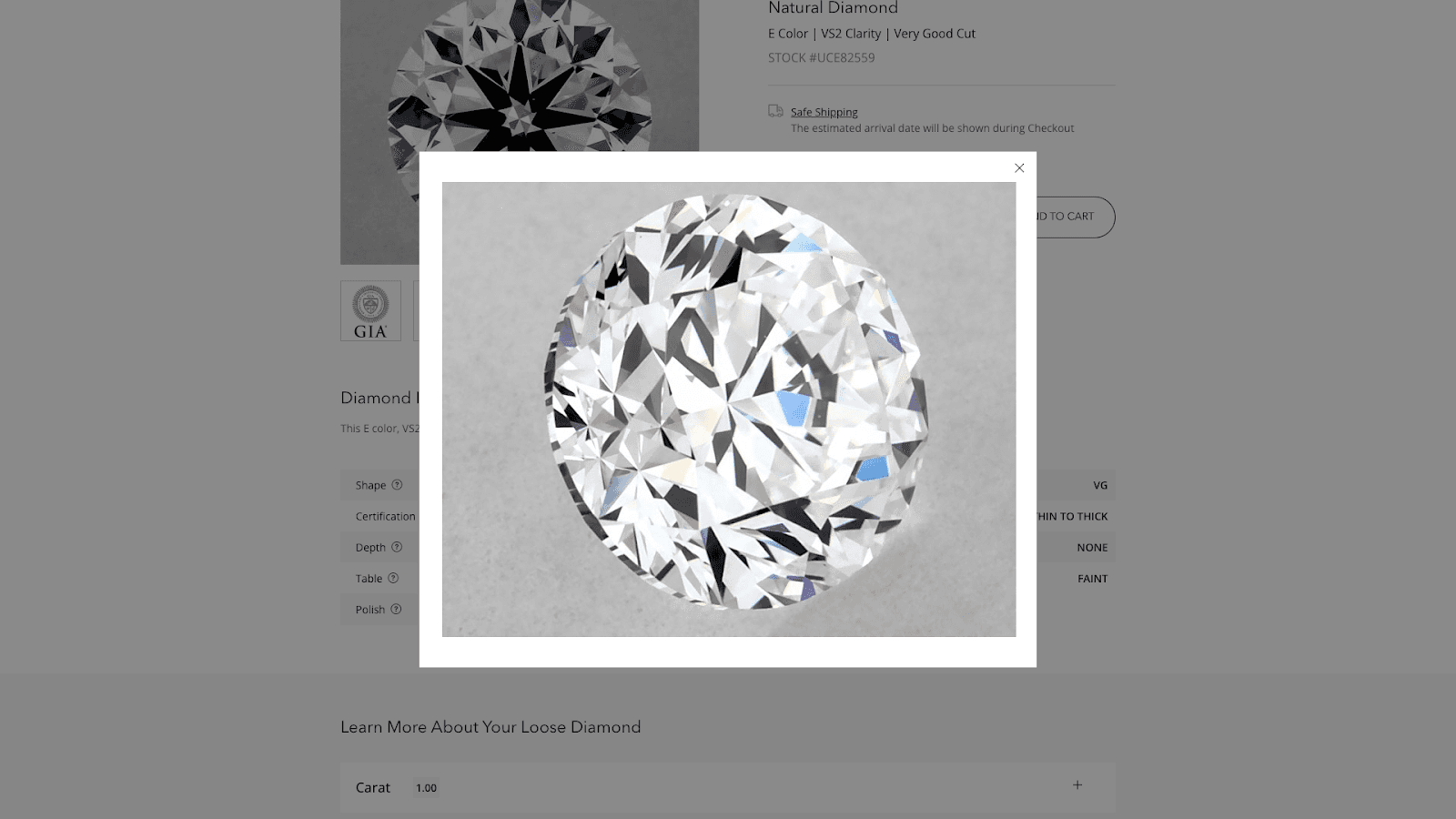The height and width of the screenshot is (819, 1456).
Task: Click the Learn More About Your Loose Diamond heading
Action: (x=490, y=727)
